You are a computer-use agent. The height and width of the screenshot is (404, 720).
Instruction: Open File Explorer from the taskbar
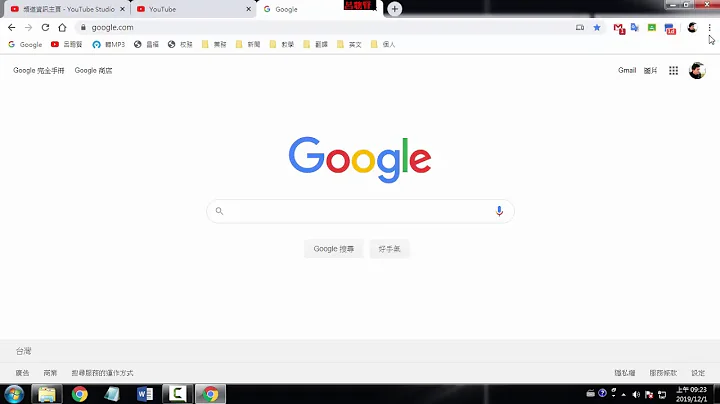coord(46,394)
